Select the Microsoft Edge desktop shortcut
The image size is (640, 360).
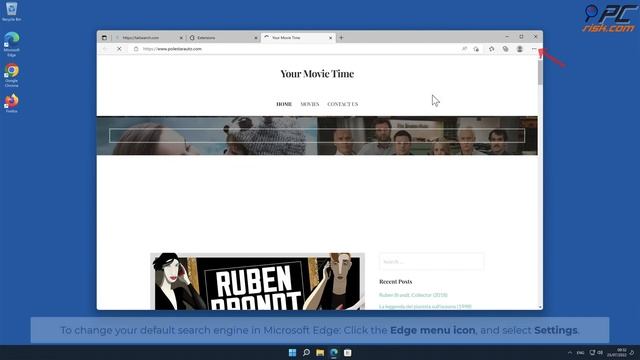(x=11, y=44)
